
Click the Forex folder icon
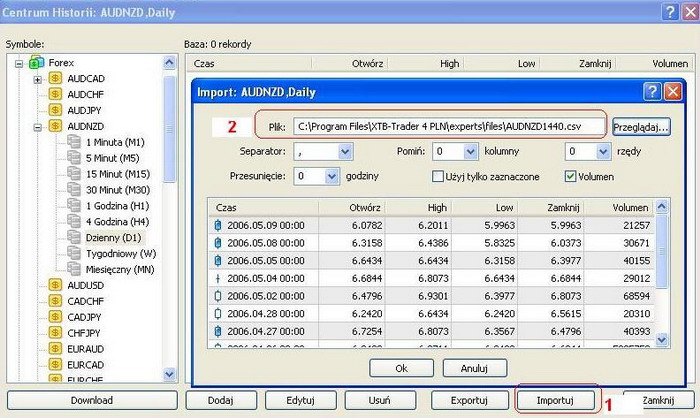coord(37,63)
